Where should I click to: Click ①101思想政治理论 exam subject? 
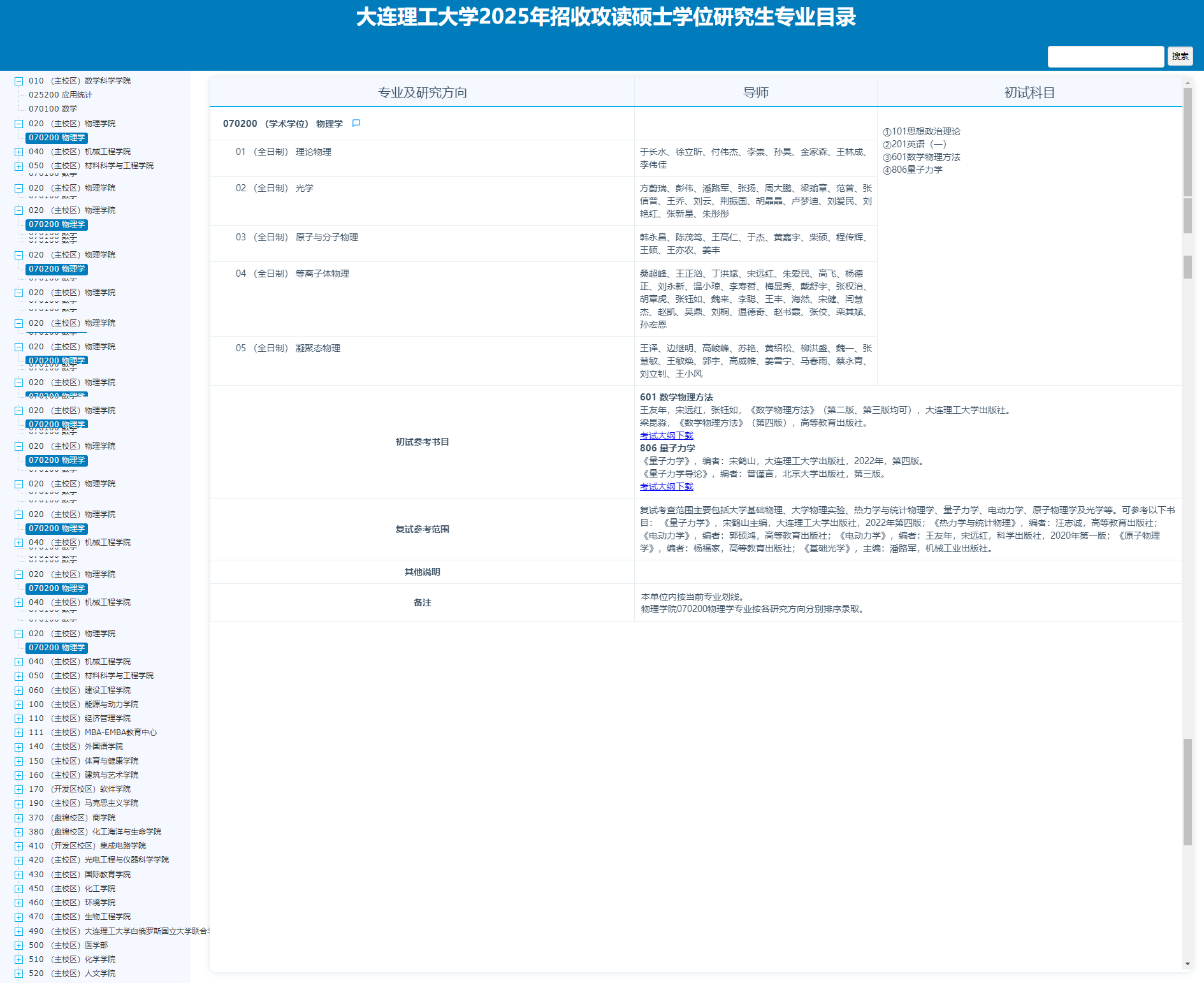(x=921, y=131)
